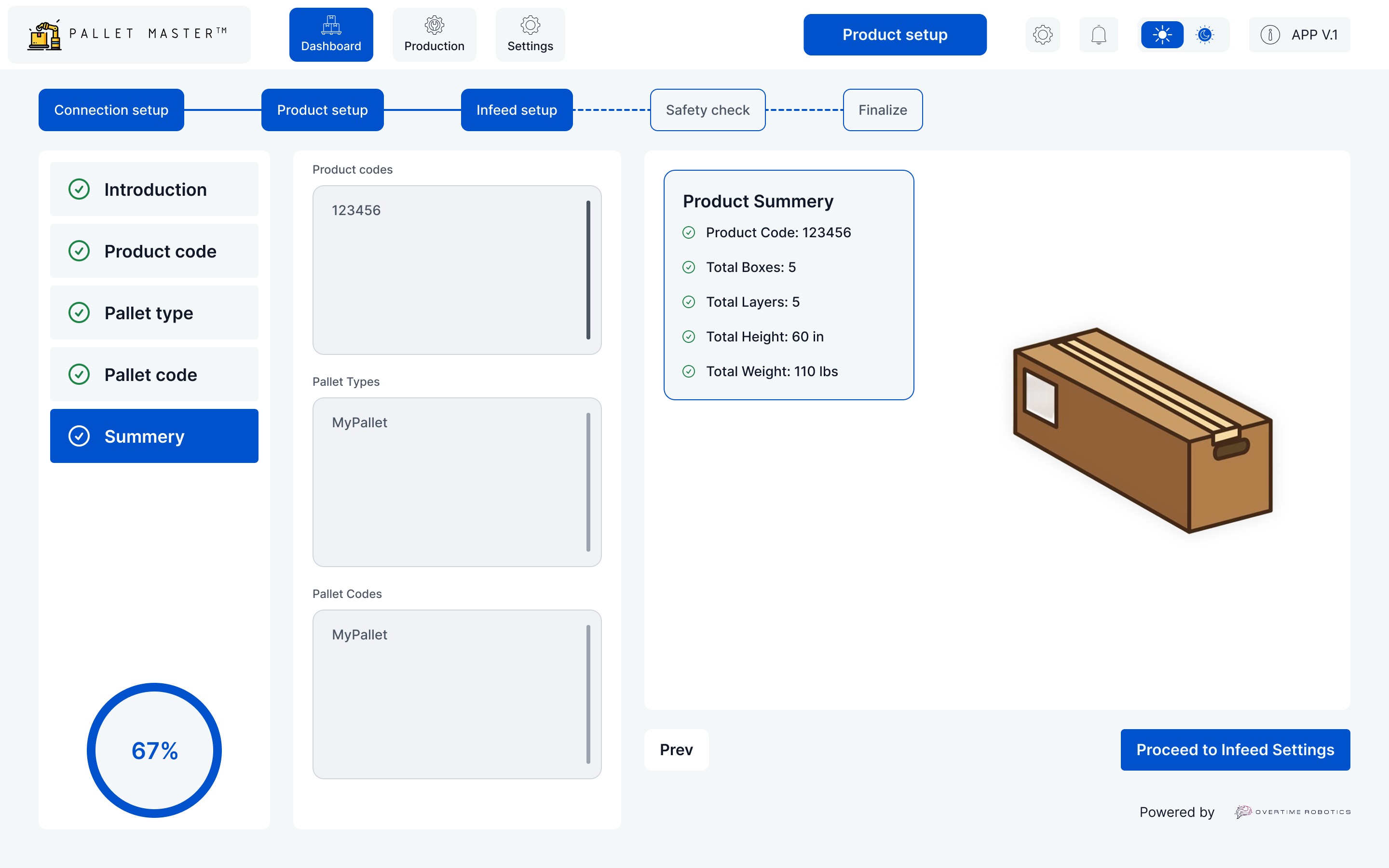Image resolution: width=1389 pixels, height=868 pixels.
Task: Click the Overtime Robotics logo
Action: click(x=1292, y=812)
